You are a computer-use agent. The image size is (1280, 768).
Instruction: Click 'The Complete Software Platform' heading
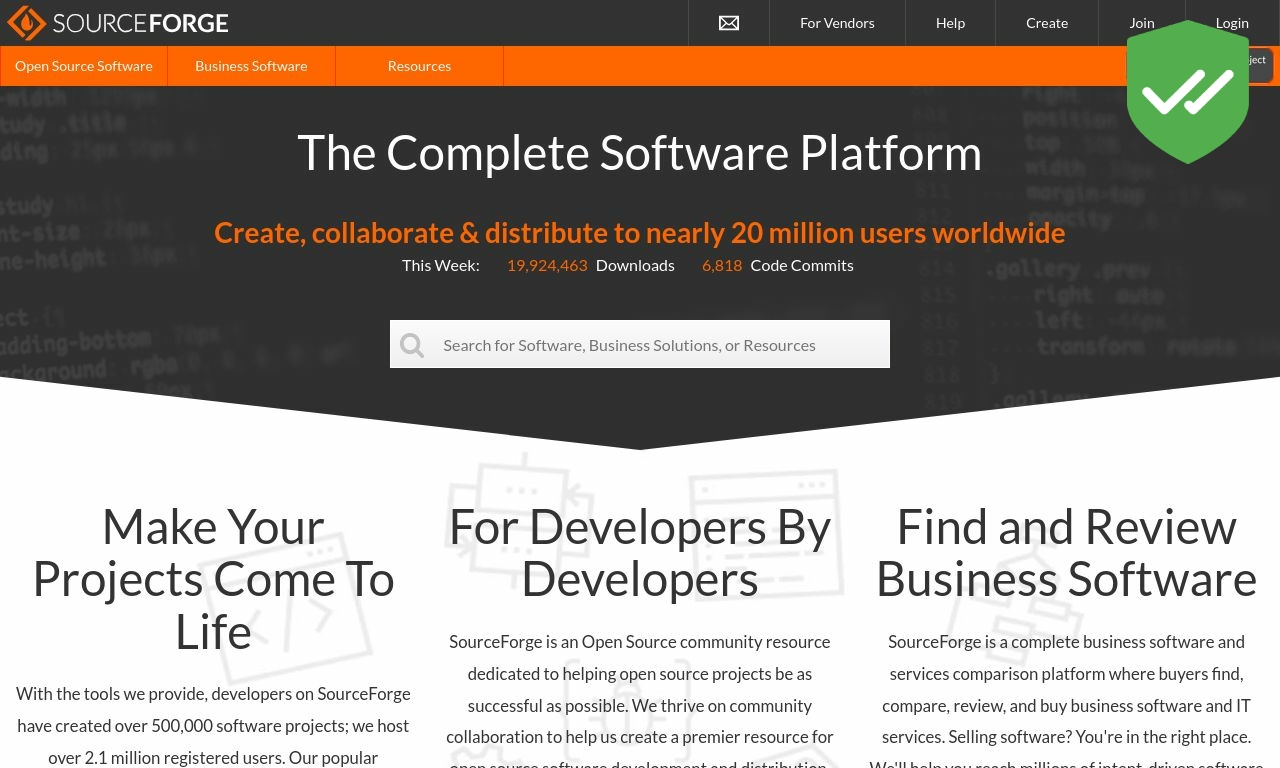coord(640,152)
